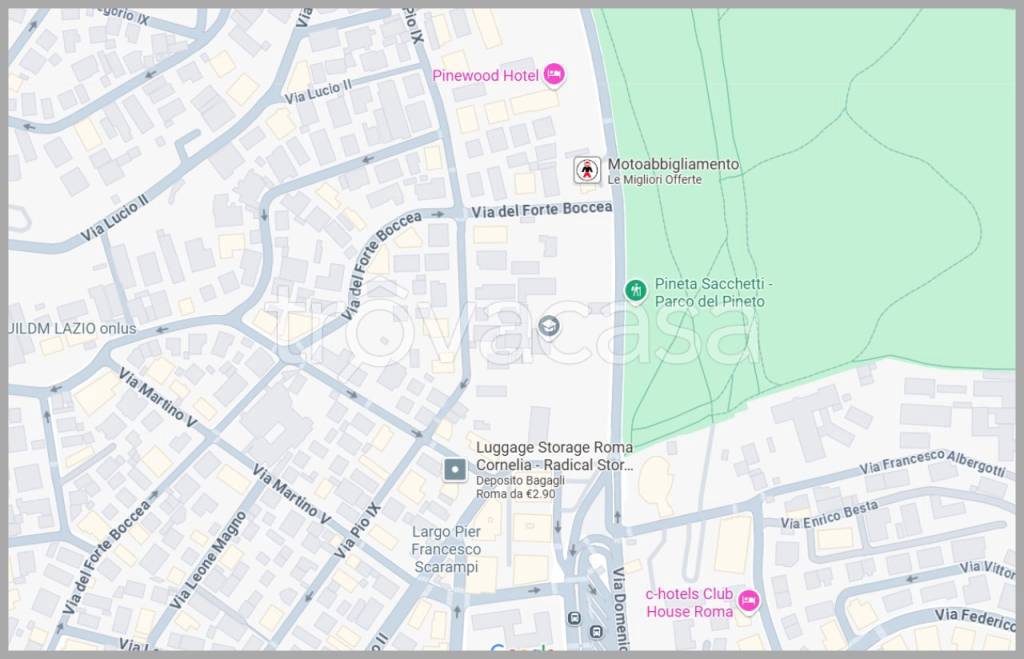Click the Le Migliori Offerte subtitle
Viewport: 1024px width, 659px height.
click(655, 180)
